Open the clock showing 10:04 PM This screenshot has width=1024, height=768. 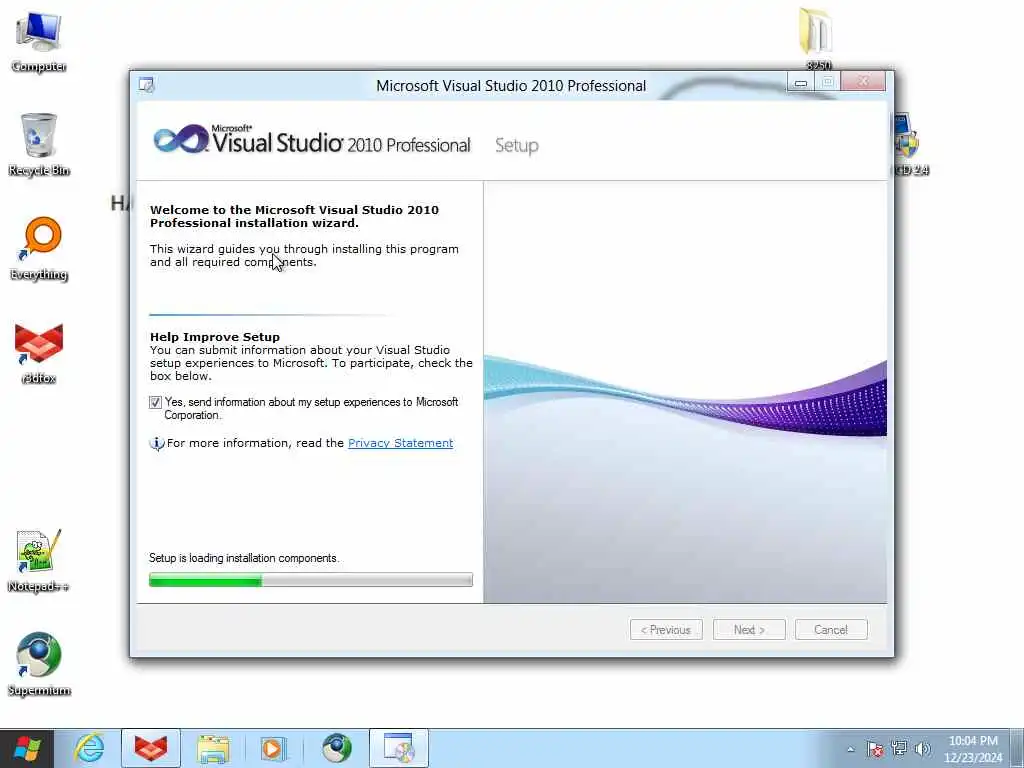click(x=973, y=749)
